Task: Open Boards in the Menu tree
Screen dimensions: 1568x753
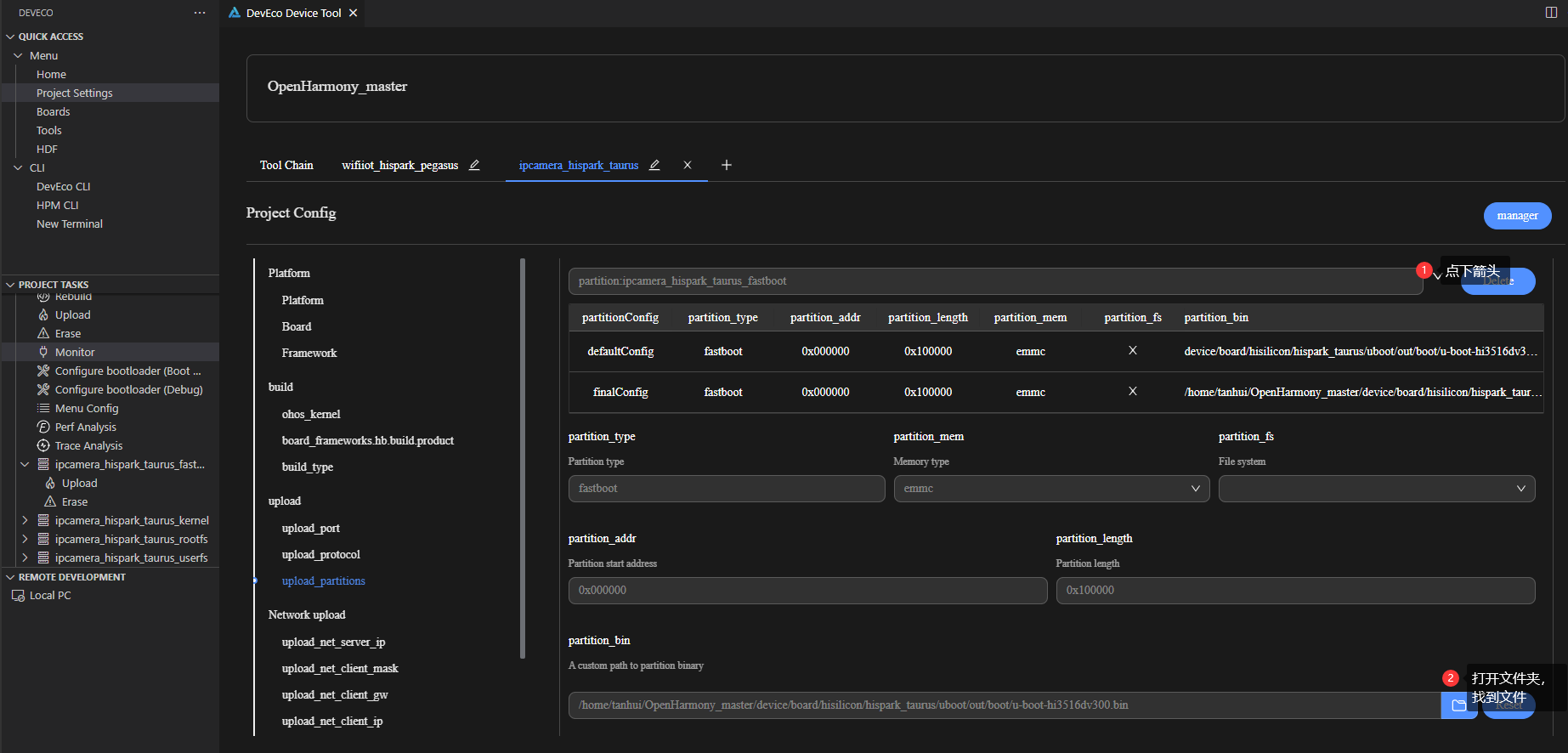Action: (x=53, y=111)
